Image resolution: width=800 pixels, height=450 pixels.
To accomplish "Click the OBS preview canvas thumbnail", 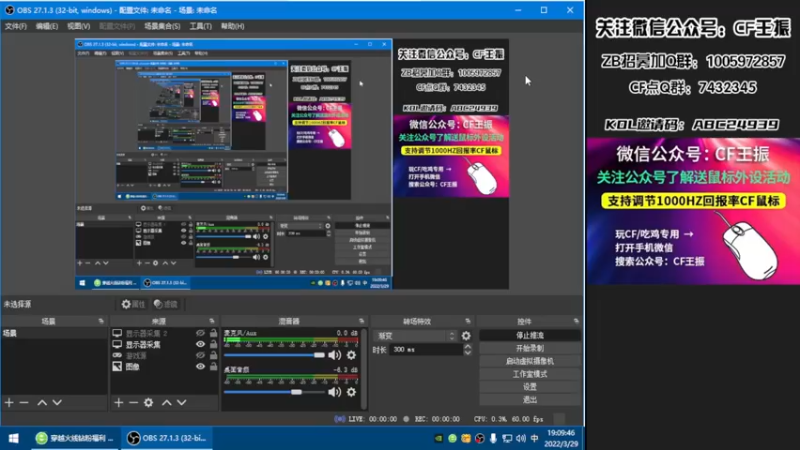I will click(x=292, y=164).
